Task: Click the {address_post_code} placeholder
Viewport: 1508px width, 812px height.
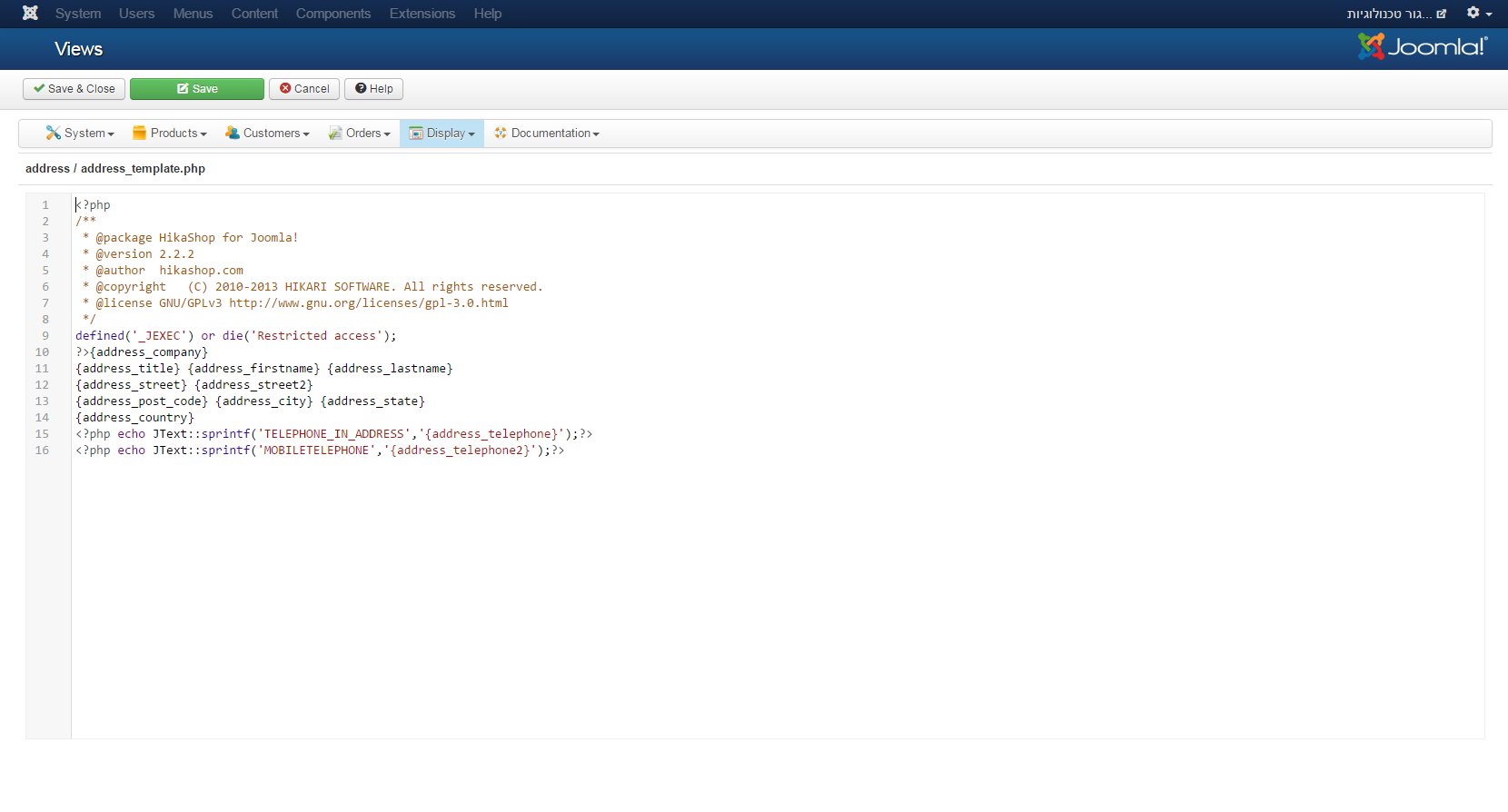Action: (x=142, y=401)
